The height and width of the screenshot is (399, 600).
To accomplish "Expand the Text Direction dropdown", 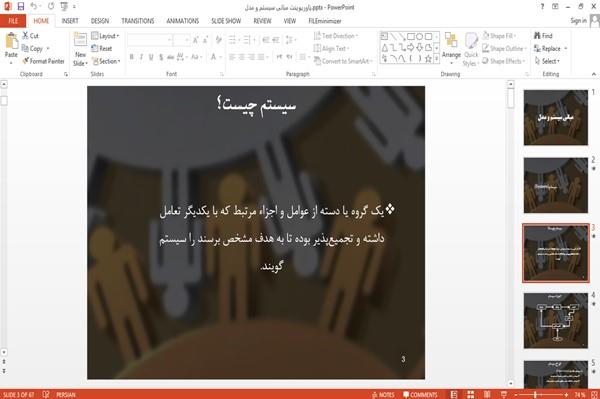I will [336, 36].
